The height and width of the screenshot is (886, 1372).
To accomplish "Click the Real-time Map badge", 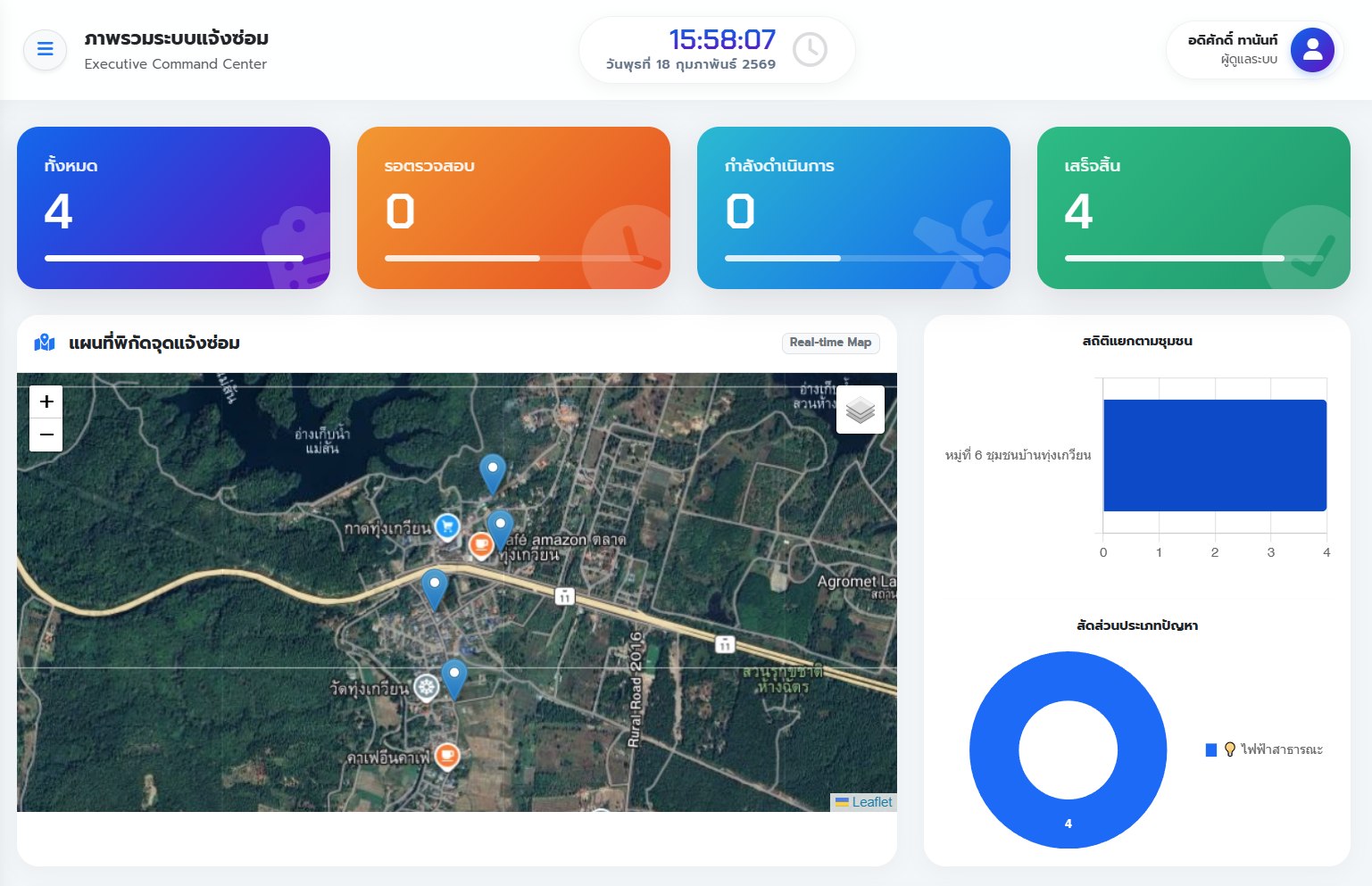I will click(x=830, y=343).
